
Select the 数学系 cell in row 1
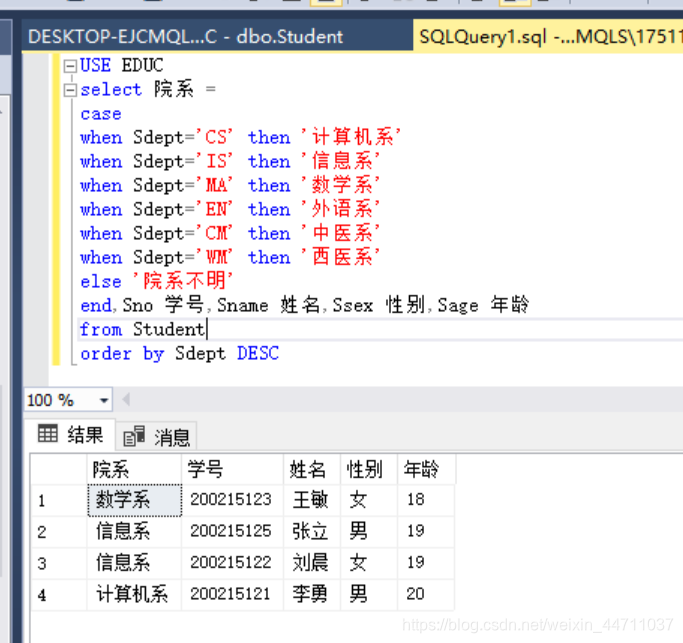tap(135, 500)
